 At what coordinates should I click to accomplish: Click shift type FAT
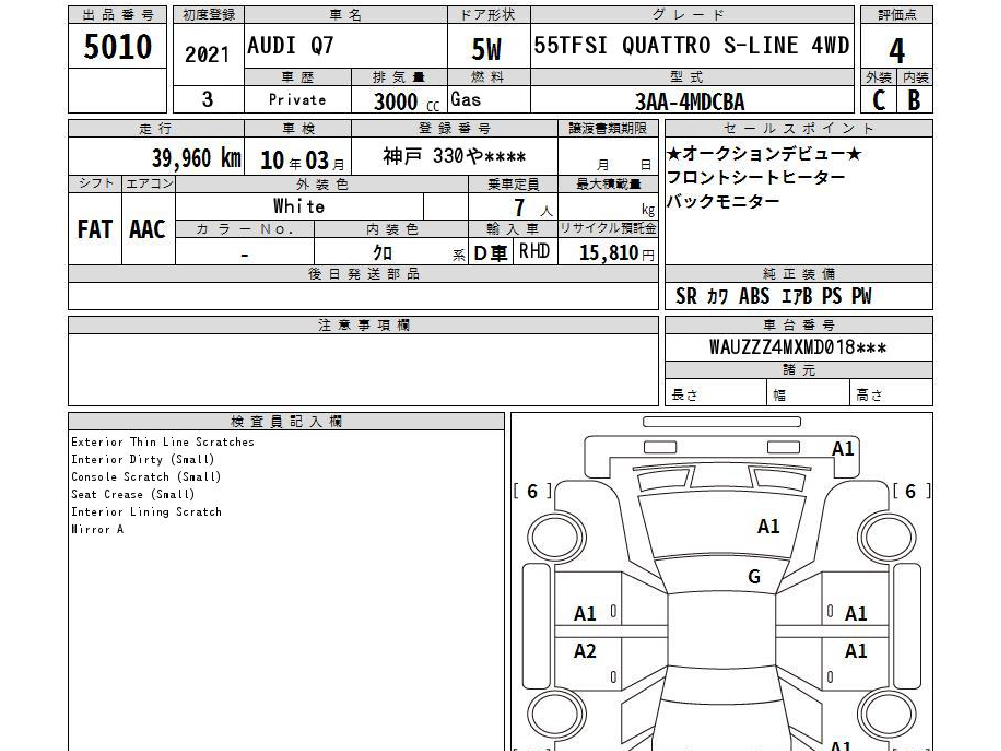coord(94,229)
